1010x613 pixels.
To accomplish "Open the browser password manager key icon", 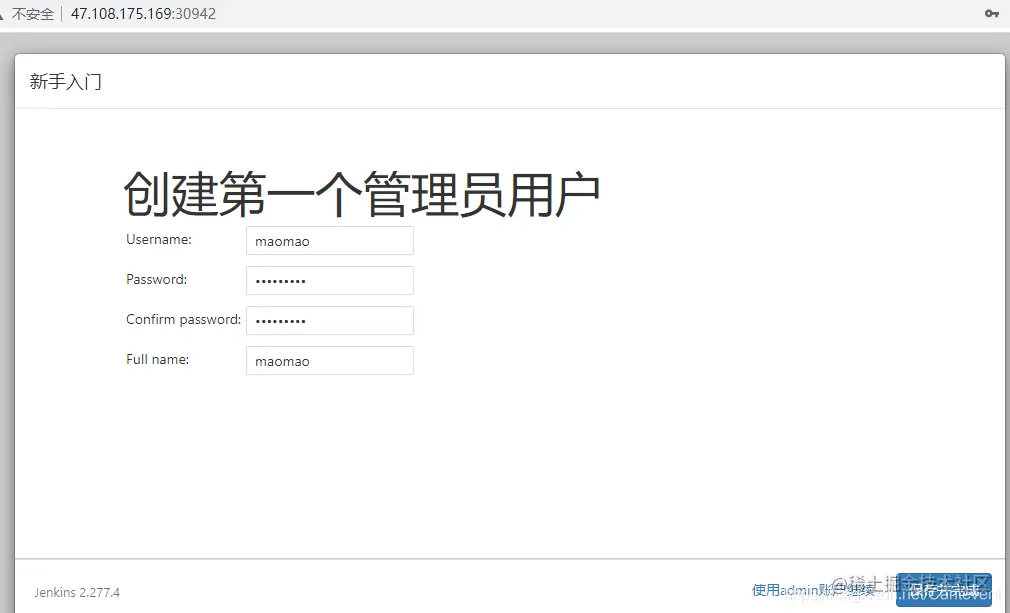I will [991, 14].
